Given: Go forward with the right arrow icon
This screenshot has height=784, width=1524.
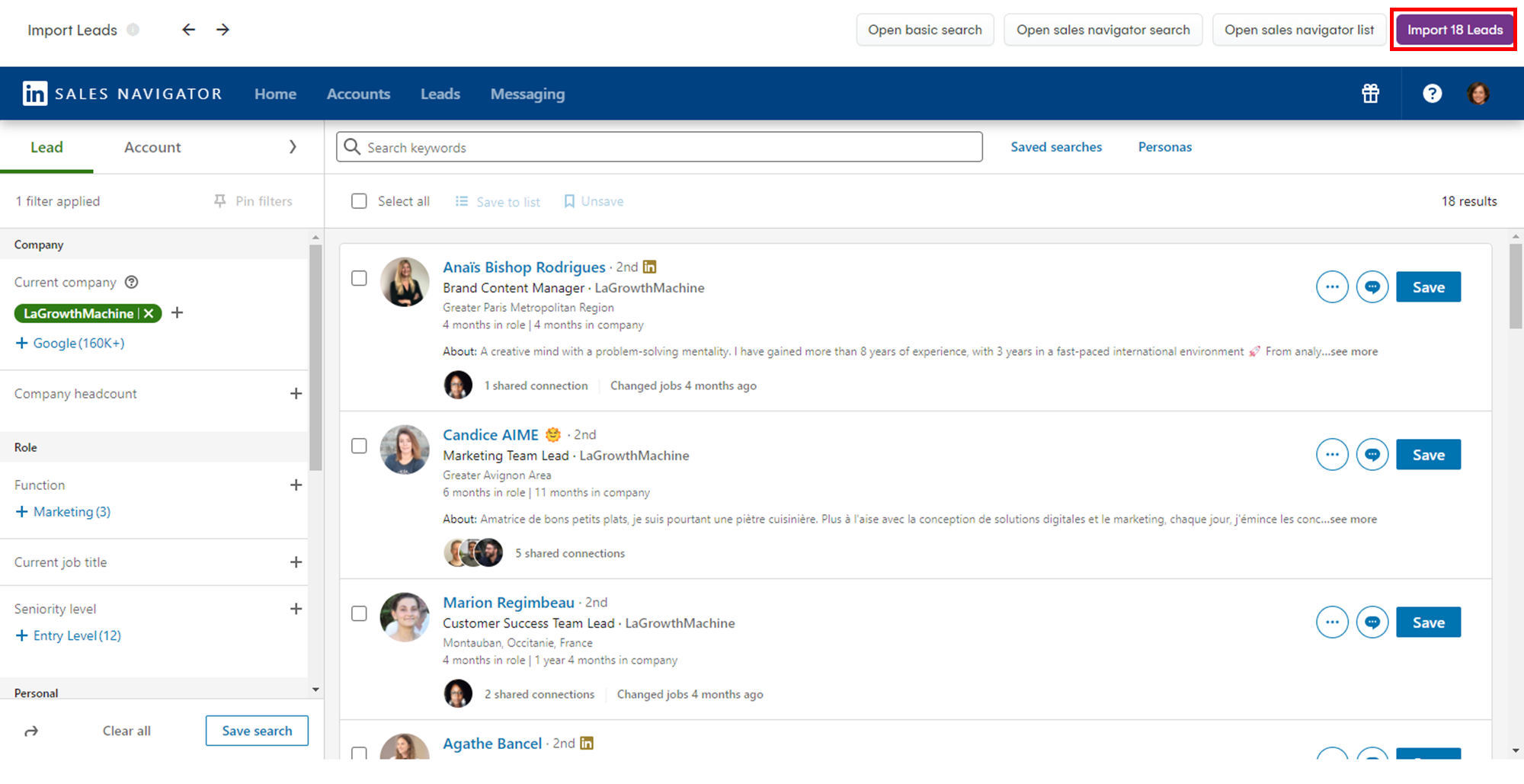Looking at the screenshot, I should [x=223, y=30].
